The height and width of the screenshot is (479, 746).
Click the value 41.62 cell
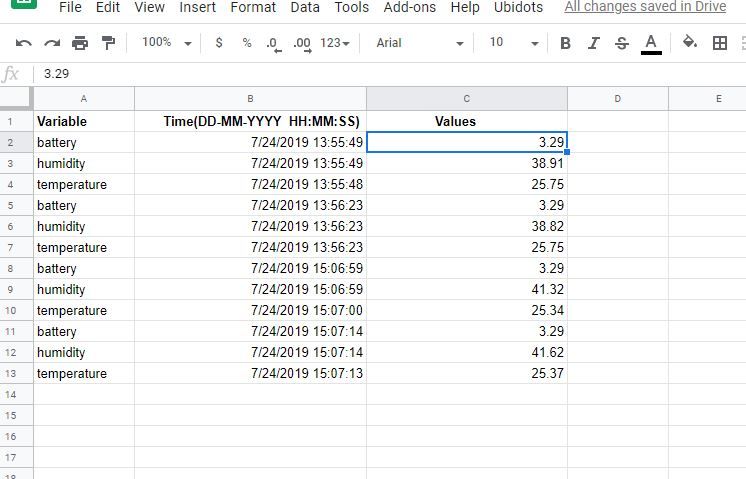(467, 352)
